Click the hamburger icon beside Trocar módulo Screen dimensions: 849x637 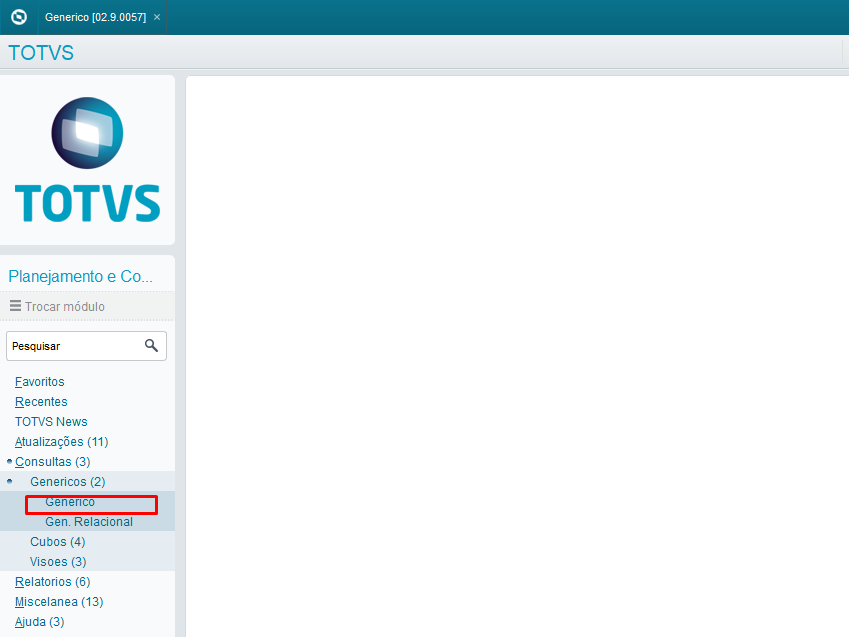pos(16,306)
